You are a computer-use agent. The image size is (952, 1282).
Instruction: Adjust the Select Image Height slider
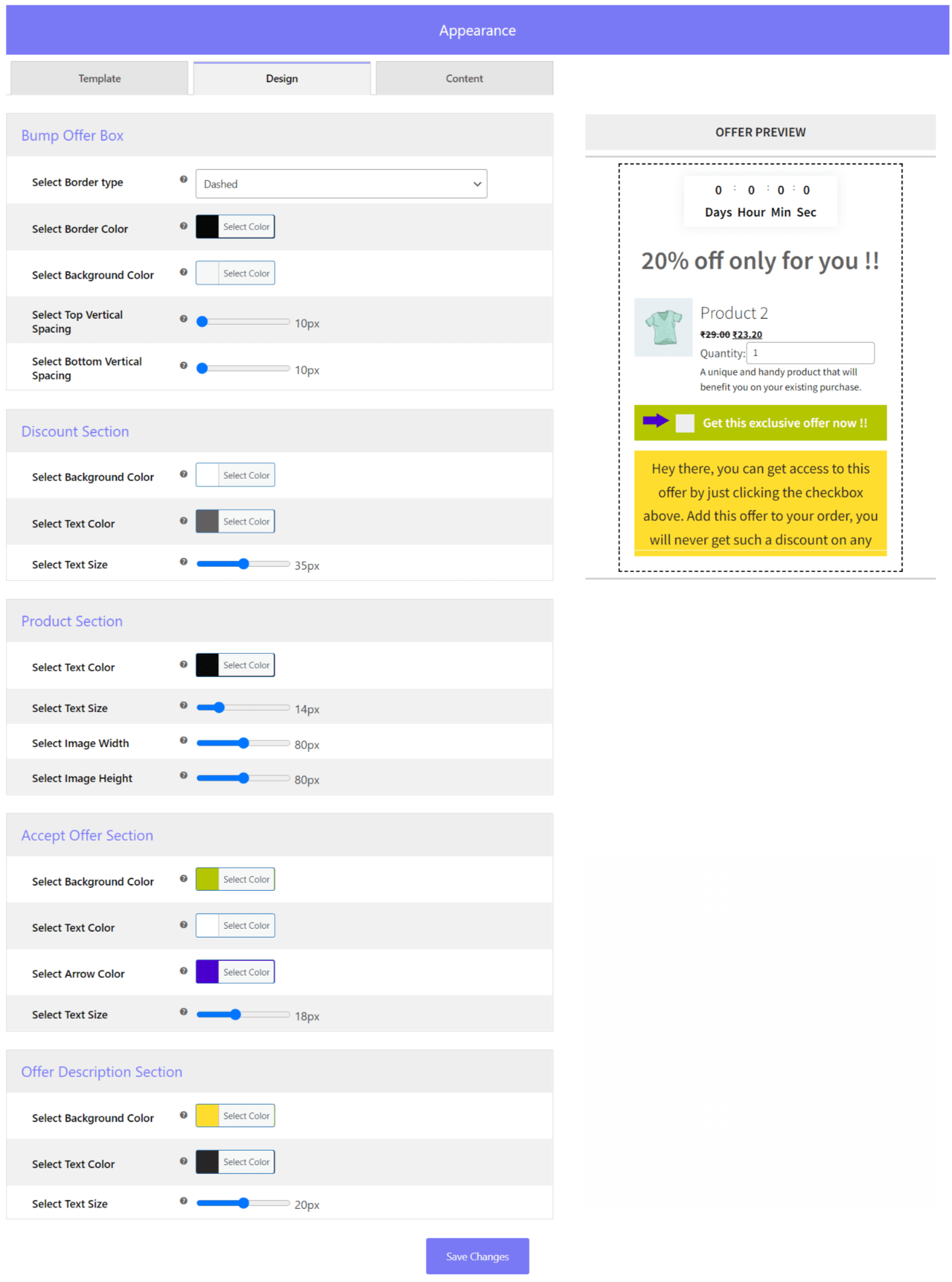click(x=243, y=779)
